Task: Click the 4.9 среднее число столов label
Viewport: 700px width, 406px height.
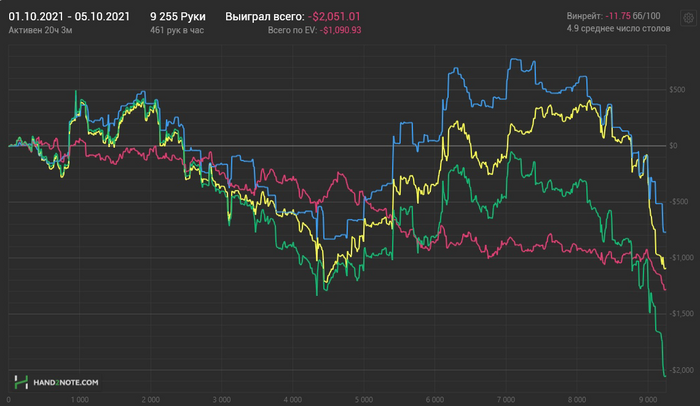Action: (x=618, y=29)
